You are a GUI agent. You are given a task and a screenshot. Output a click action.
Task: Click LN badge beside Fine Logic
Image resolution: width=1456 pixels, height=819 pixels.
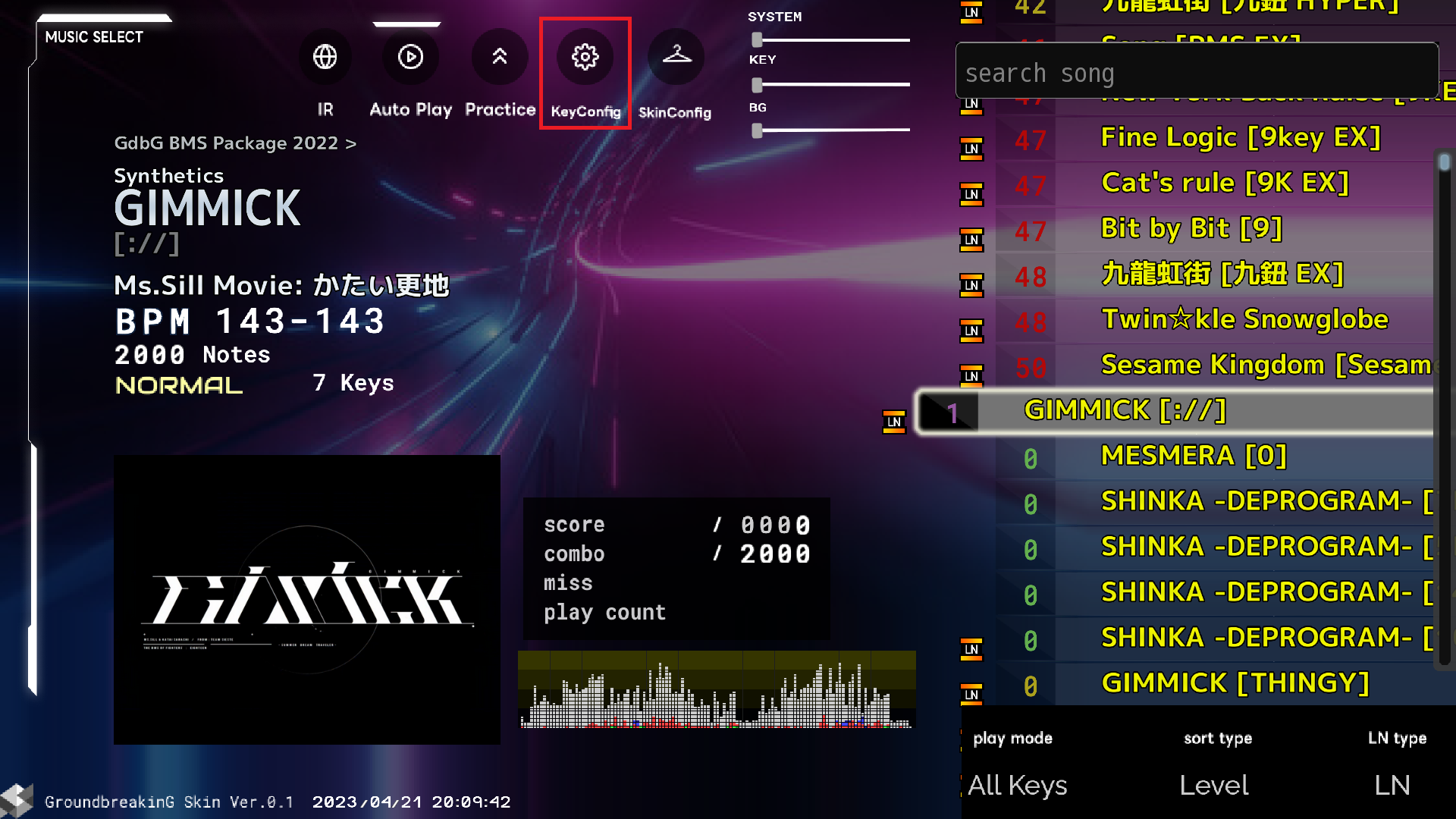[x=971, y=149]
